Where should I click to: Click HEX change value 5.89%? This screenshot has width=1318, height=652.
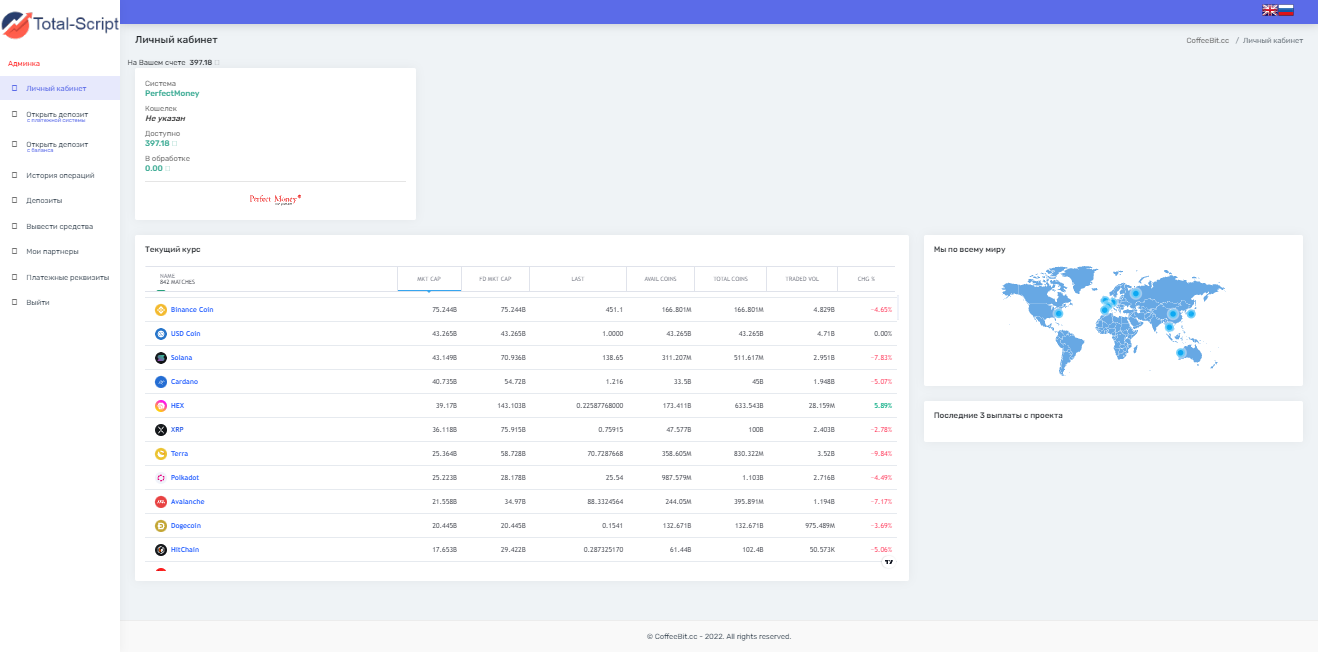tap(882, 406)
